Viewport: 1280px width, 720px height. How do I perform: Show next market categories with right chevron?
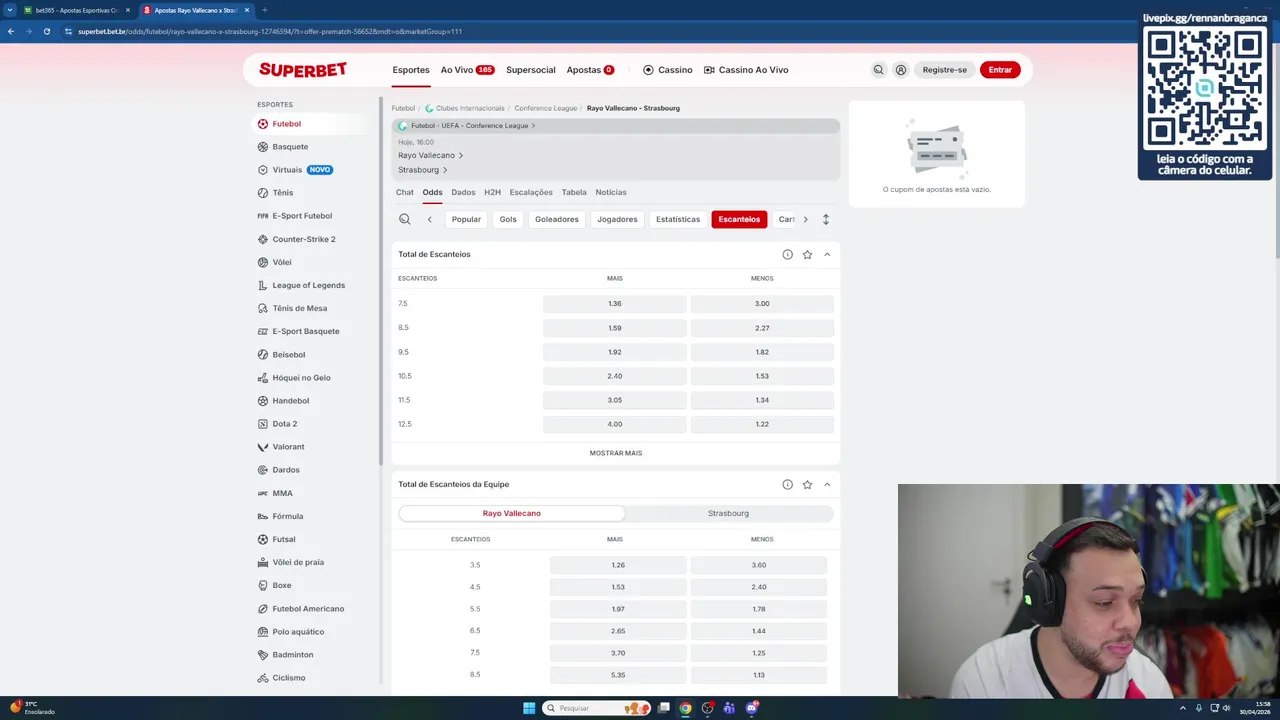point(805,219)
